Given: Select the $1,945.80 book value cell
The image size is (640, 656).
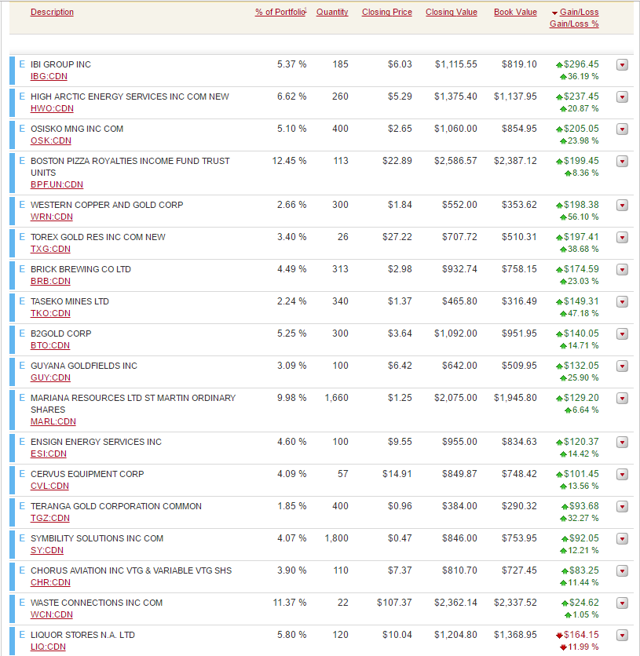Looking at the screenshot, I should 515,398.
